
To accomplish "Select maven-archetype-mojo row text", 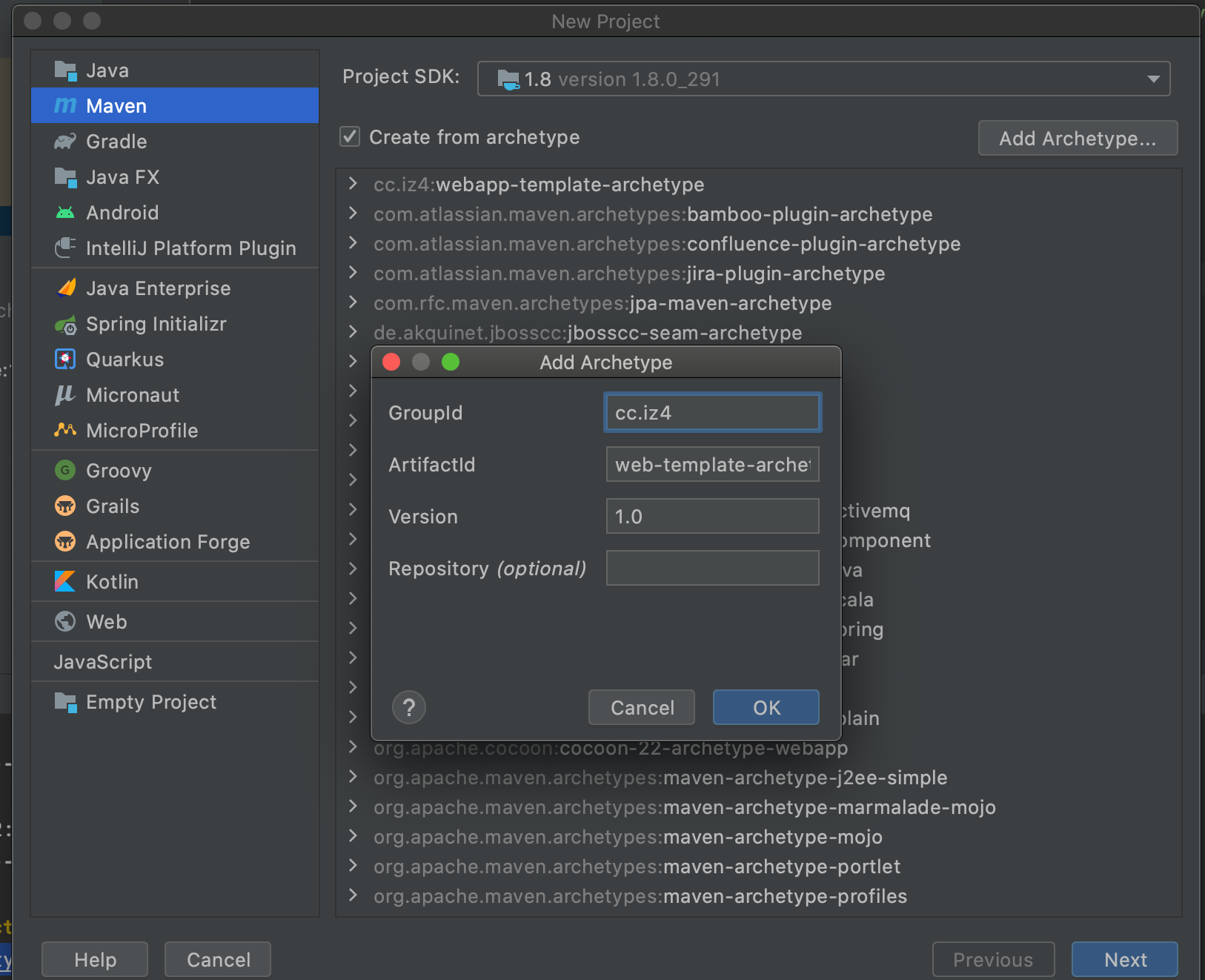I will click(x=628, y=837).
